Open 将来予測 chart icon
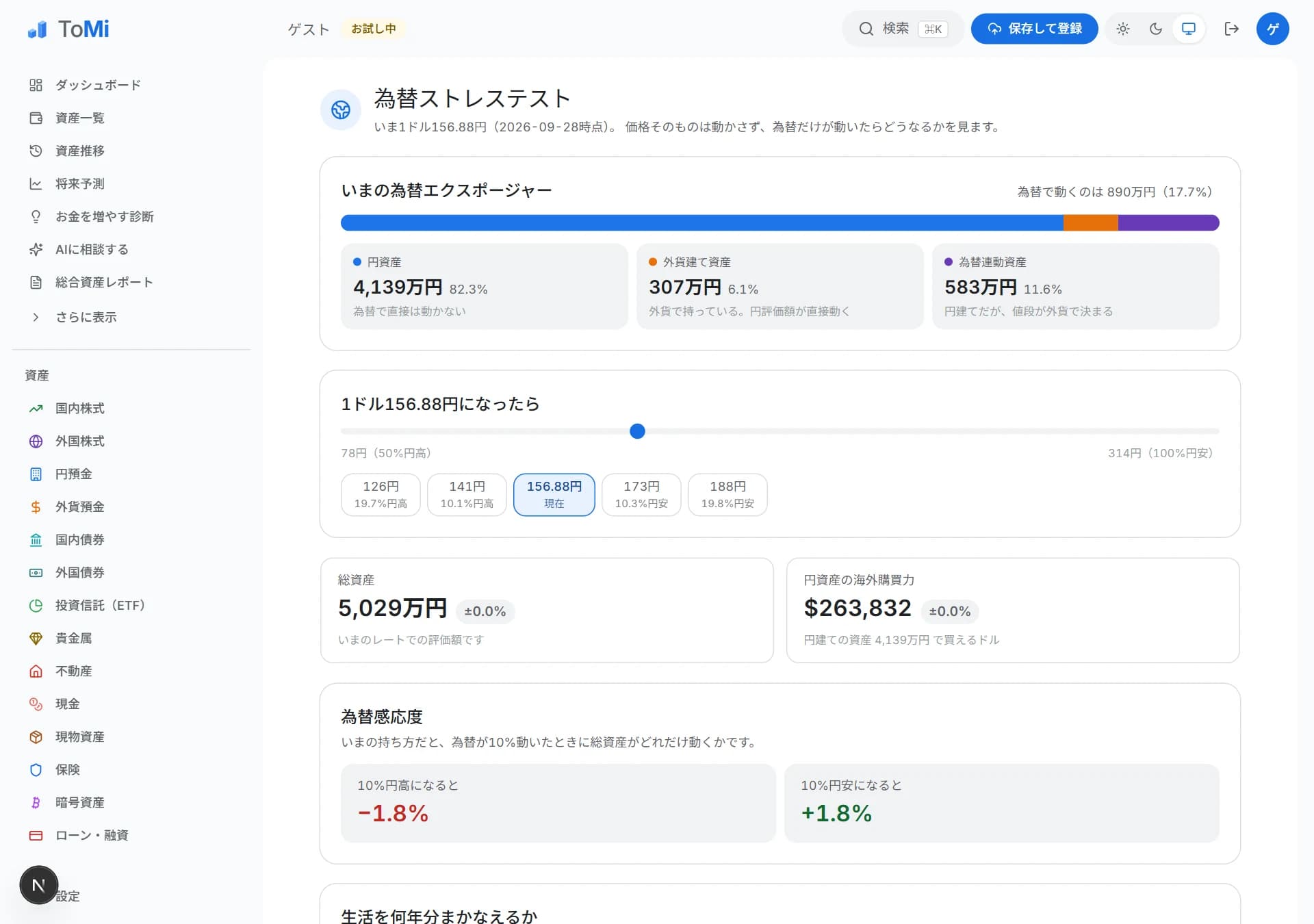This screenshot has height=924, width=1314. click(x=36, y=183)
